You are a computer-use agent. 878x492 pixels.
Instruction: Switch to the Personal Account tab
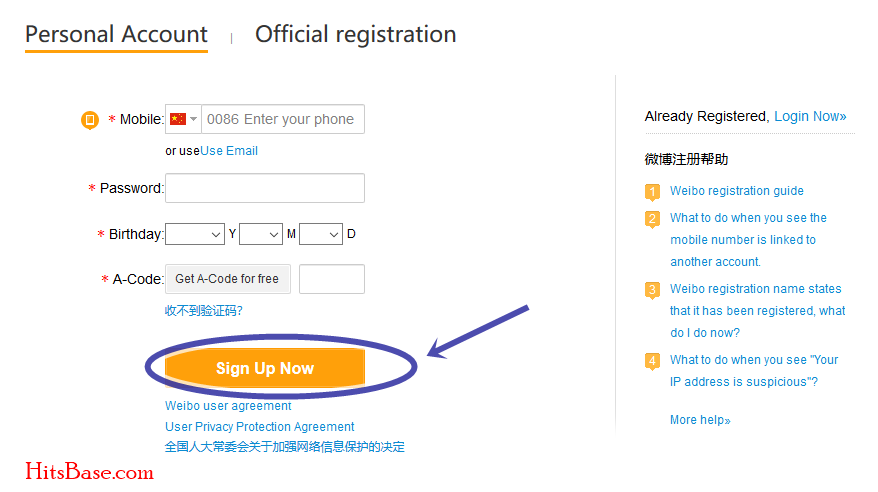pos(116,35)
